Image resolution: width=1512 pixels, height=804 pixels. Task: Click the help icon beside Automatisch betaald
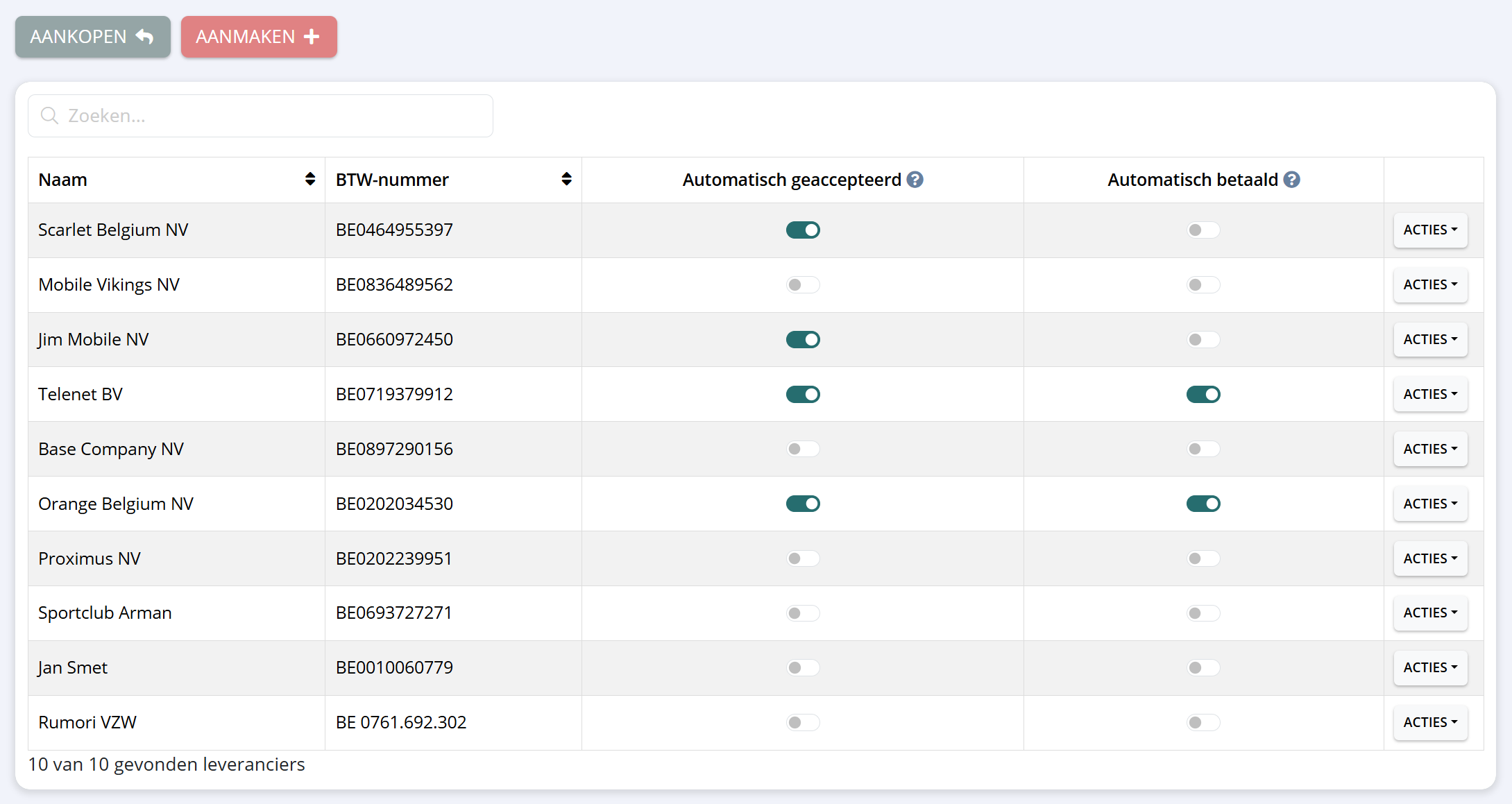click(1291, 180)
